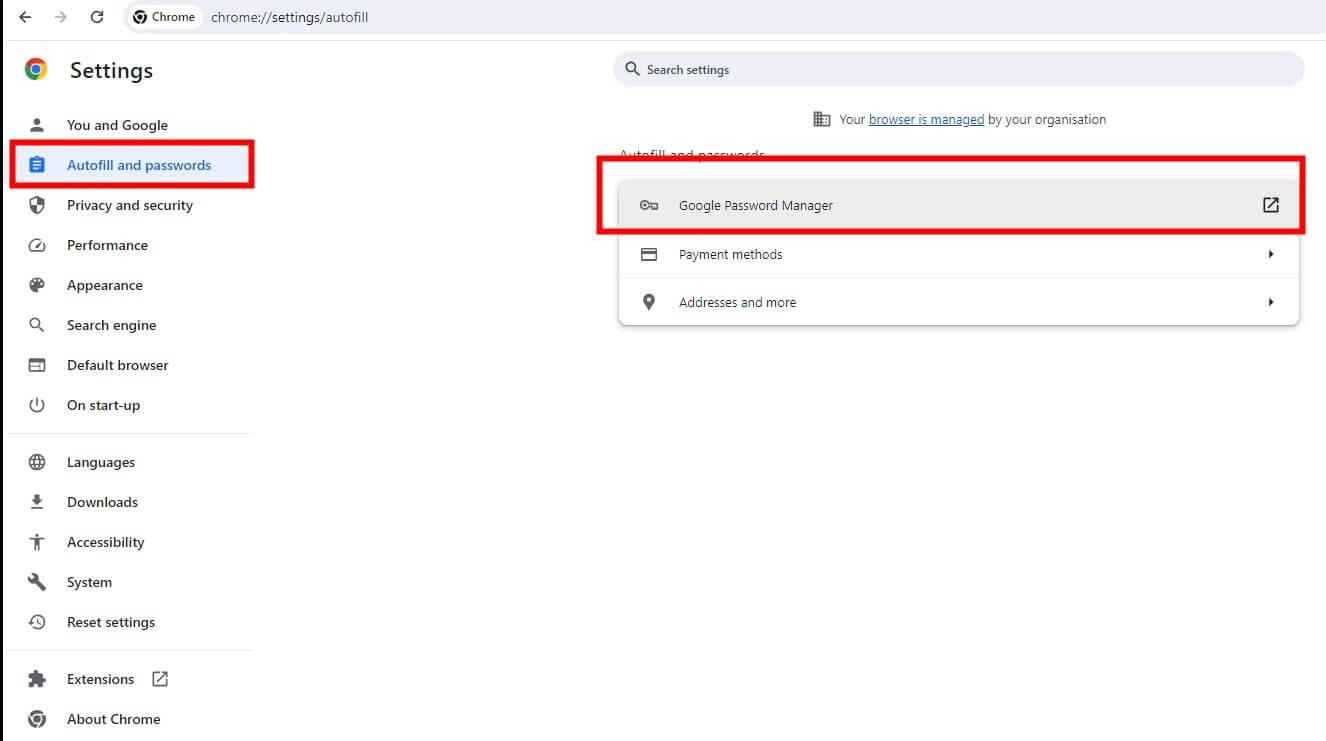The width and height of the screenshot is (1326, 741).
Task: Click the location pin icon for Addresses
Action: pos(649,302)
